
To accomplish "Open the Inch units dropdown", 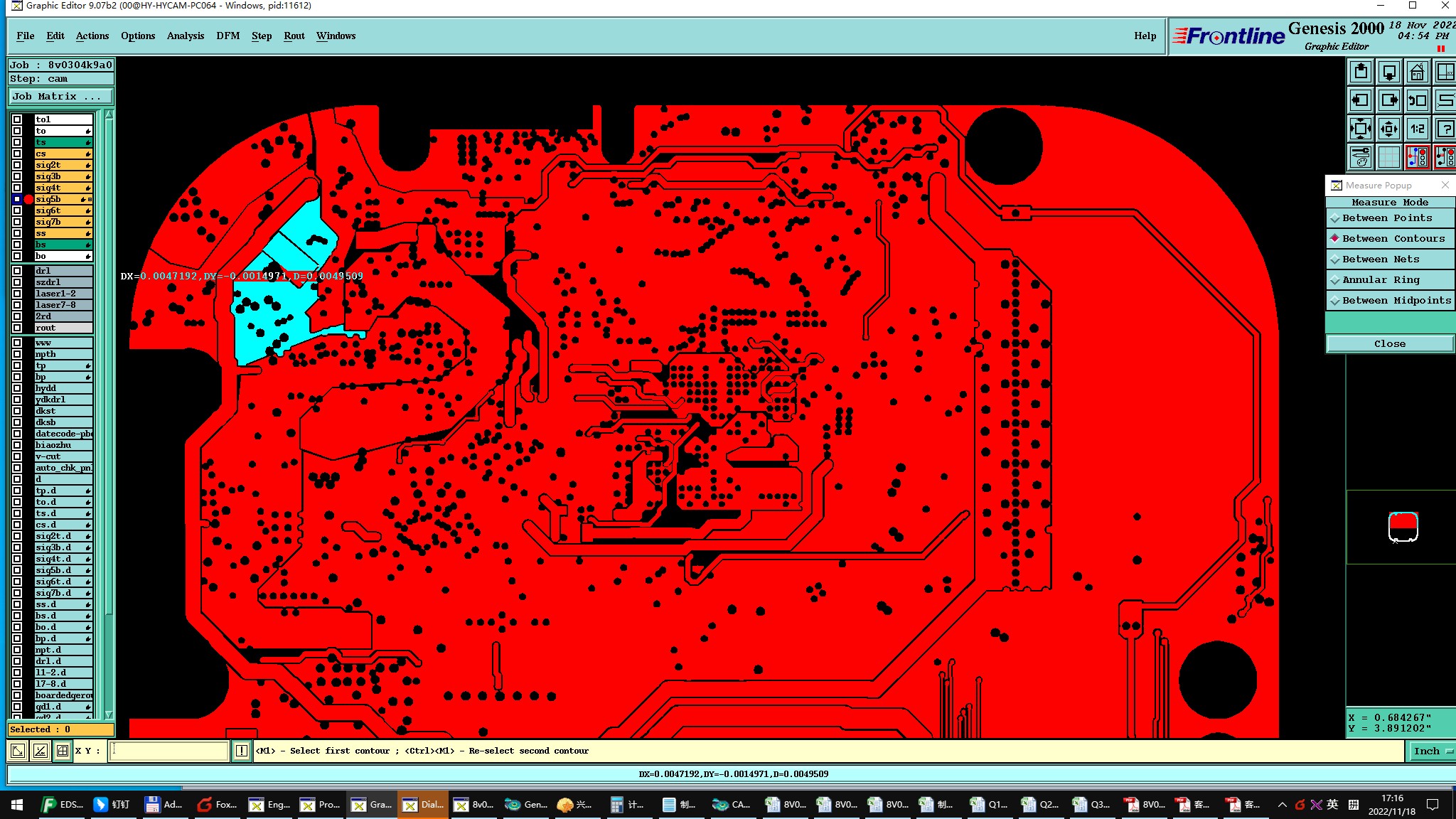I will pos(1431,751).
